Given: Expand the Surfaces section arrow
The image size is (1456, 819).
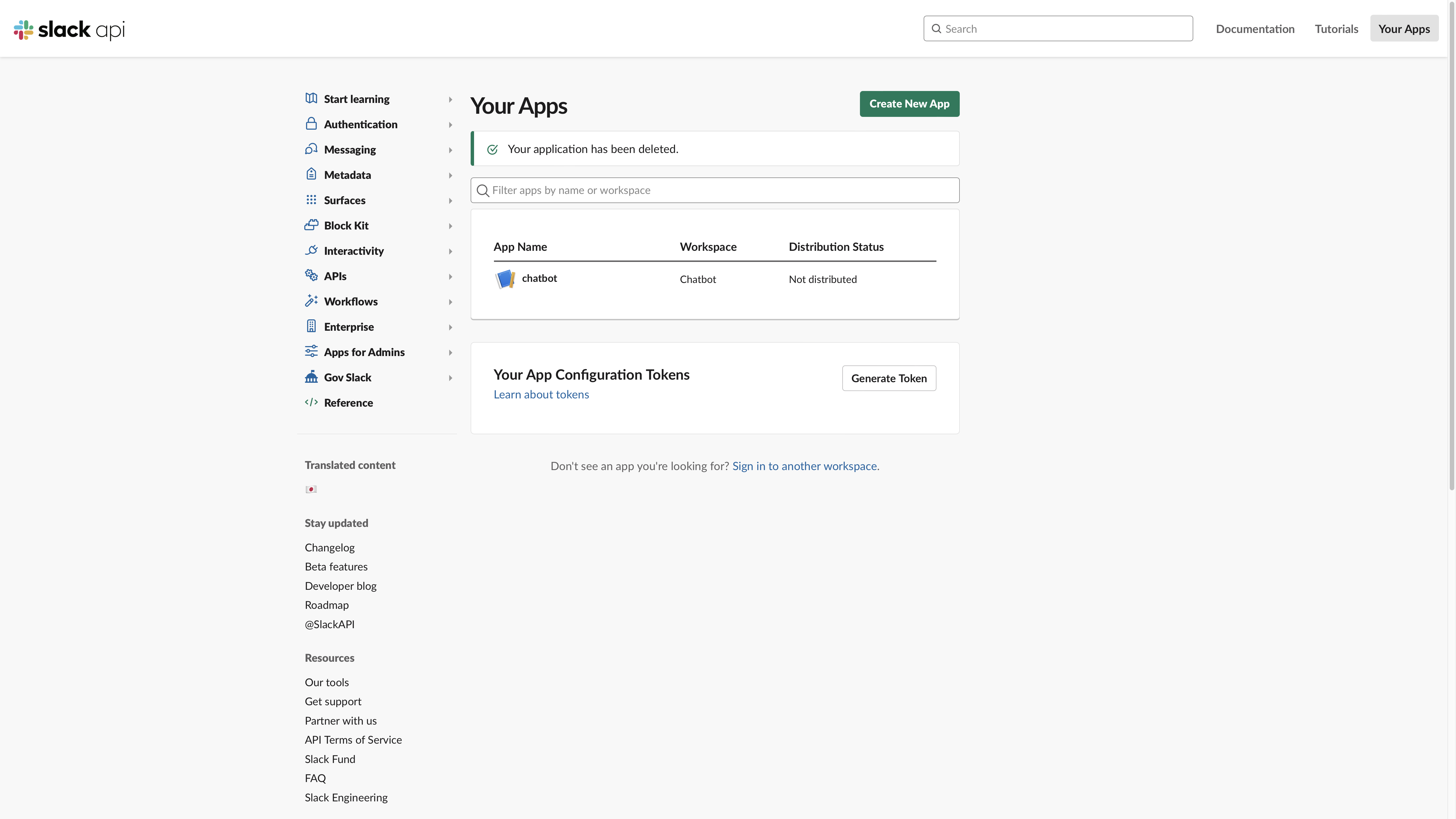Looking at the screenshot, I should coord(450,201).
